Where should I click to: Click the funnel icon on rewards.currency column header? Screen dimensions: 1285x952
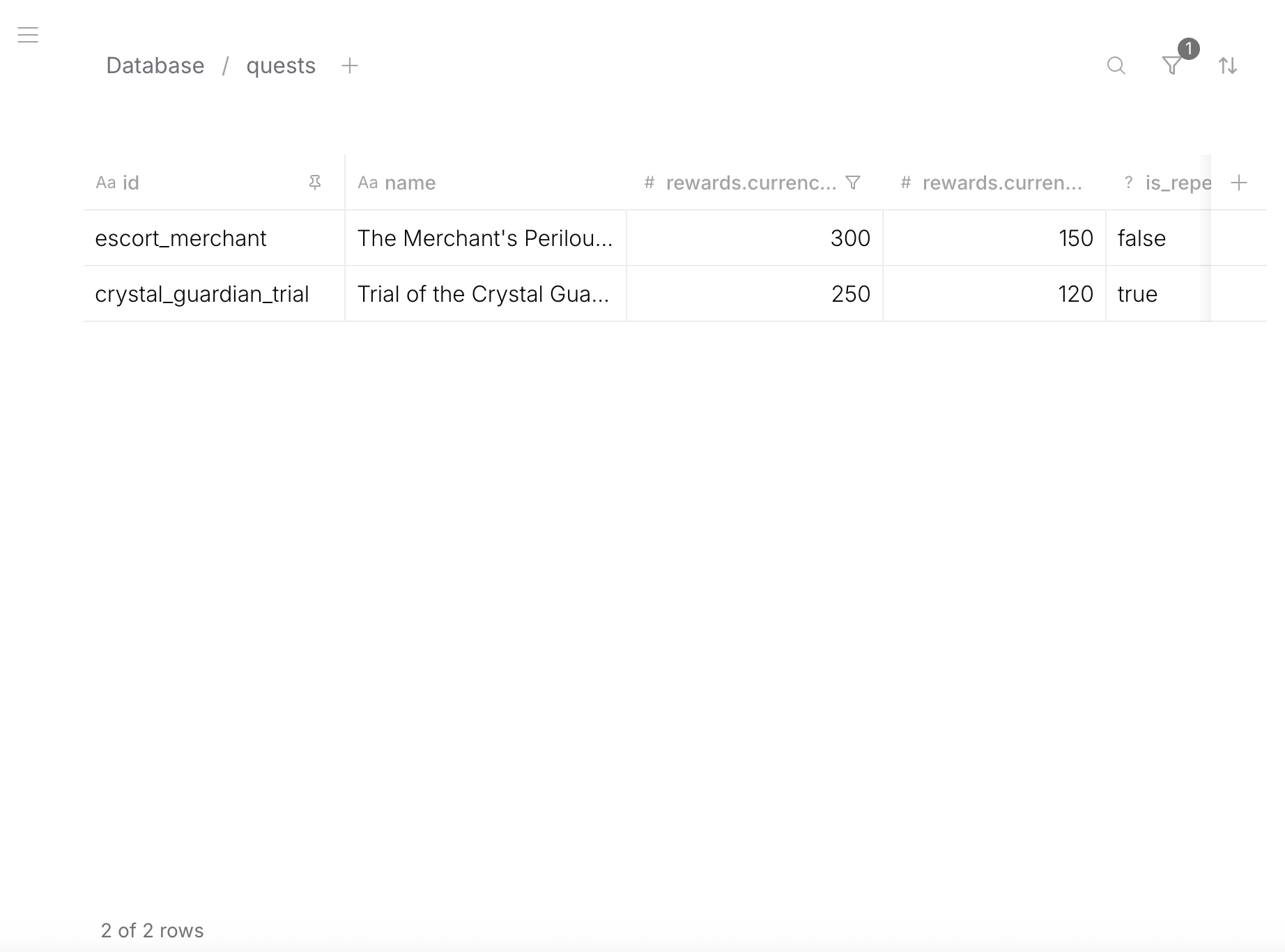[853, 182]
